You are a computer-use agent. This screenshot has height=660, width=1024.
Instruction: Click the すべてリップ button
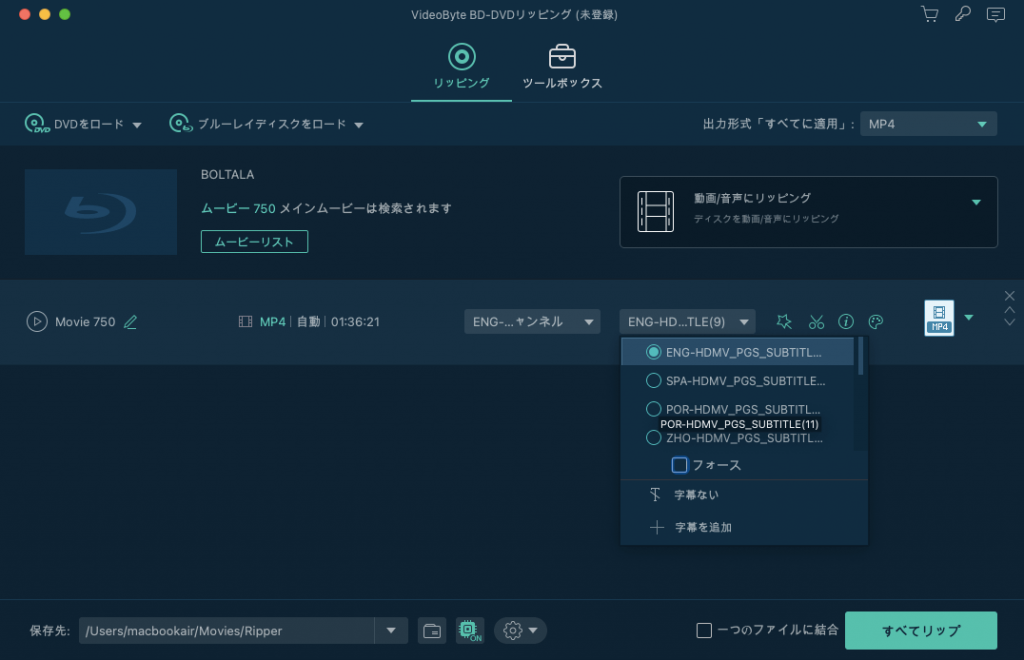(922, 630)
